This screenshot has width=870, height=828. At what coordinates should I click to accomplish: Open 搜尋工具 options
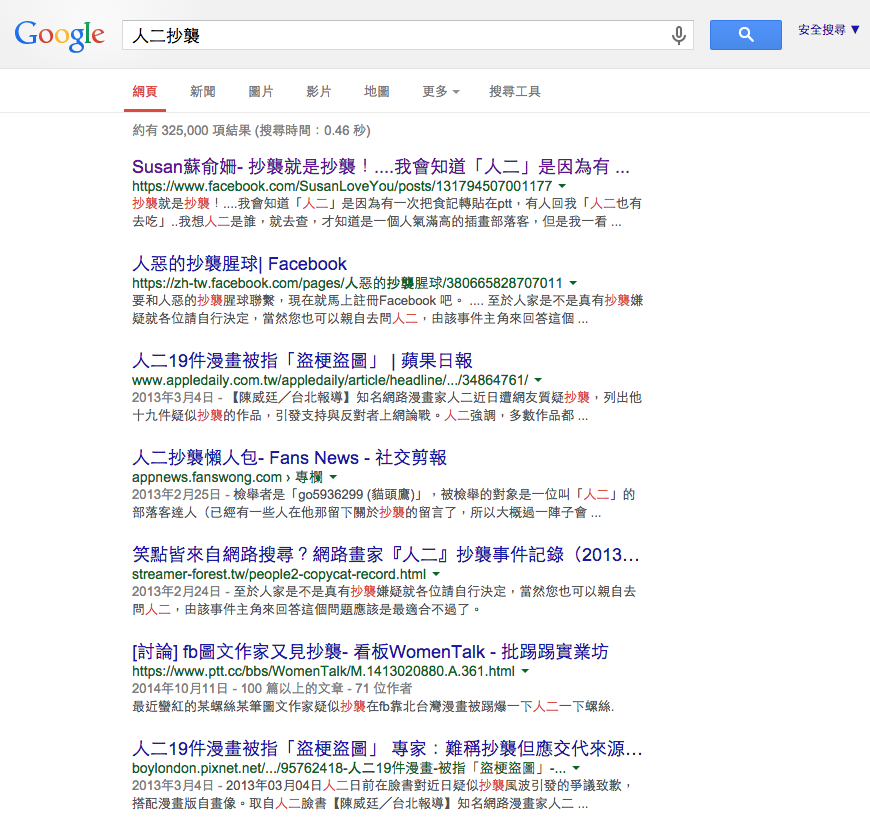(x=514, y=92)
